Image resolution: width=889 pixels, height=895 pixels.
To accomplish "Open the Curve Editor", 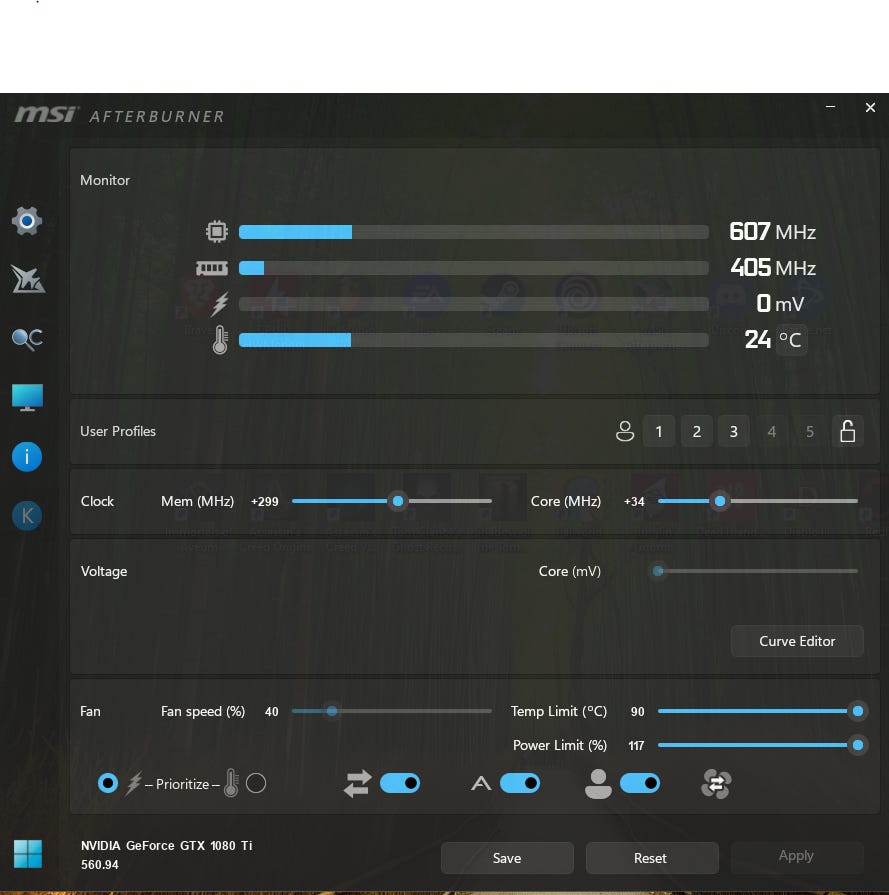I will 797,642.
